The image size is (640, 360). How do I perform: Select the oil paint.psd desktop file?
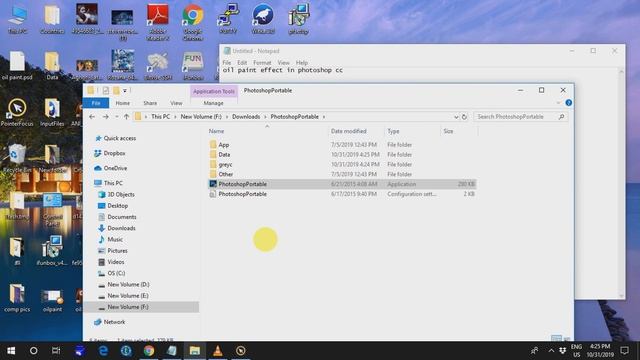[x=17, y=66]
